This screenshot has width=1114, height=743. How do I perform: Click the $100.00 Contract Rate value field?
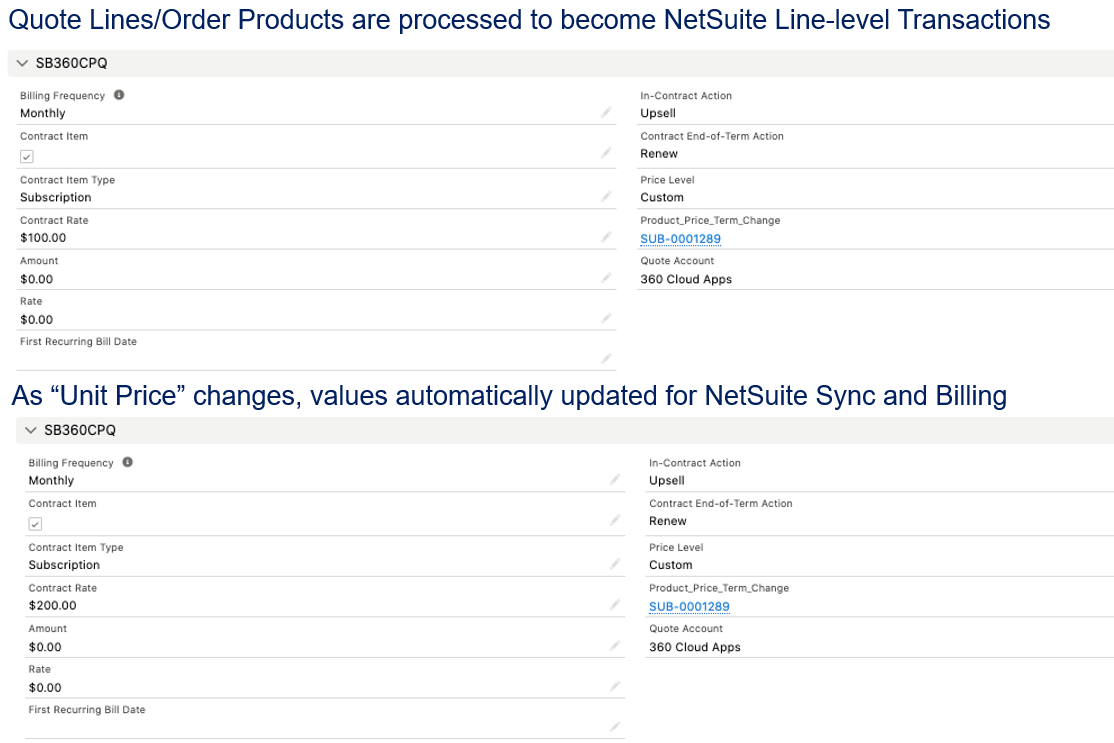coord(43,238)
